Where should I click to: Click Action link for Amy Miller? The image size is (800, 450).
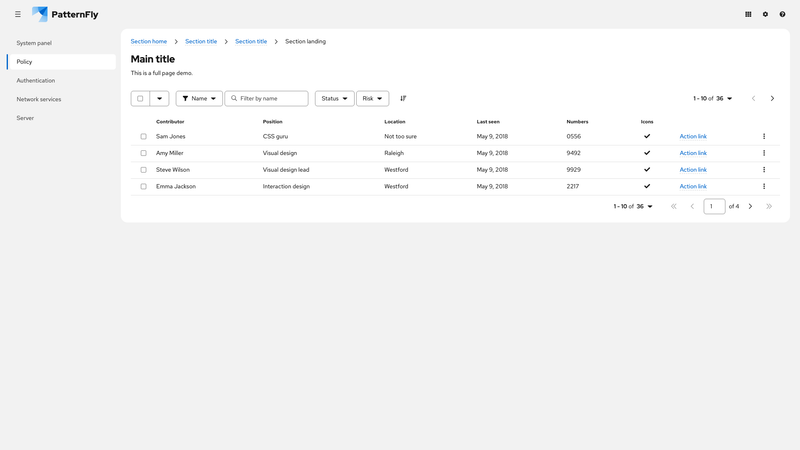693,153
